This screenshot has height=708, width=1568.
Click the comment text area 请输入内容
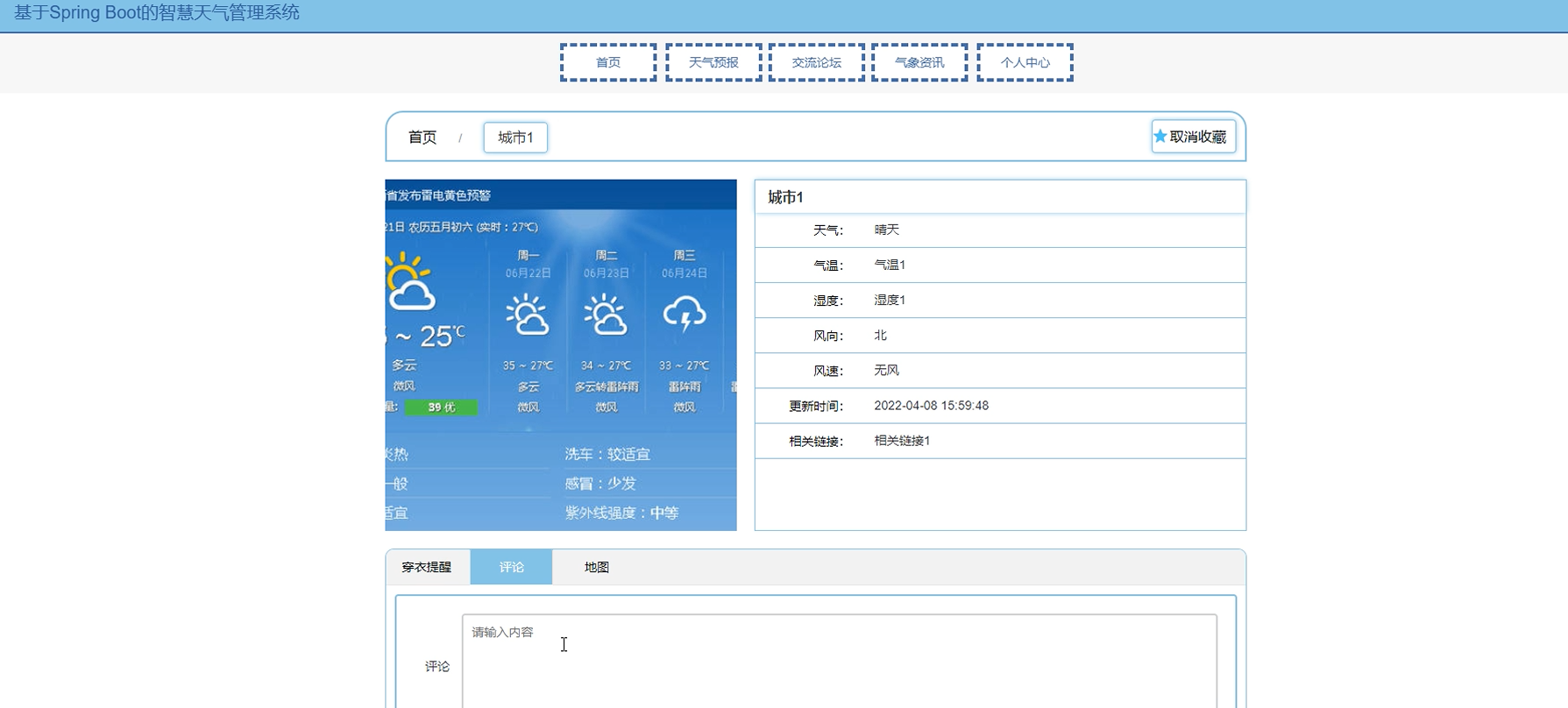pyautogui.click(x=840, y=662)
